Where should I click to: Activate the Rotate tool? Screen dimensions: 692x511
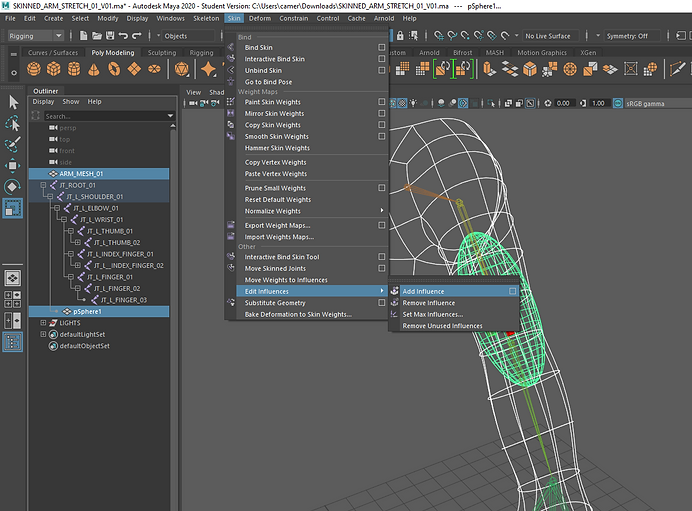tap(12, 187)
